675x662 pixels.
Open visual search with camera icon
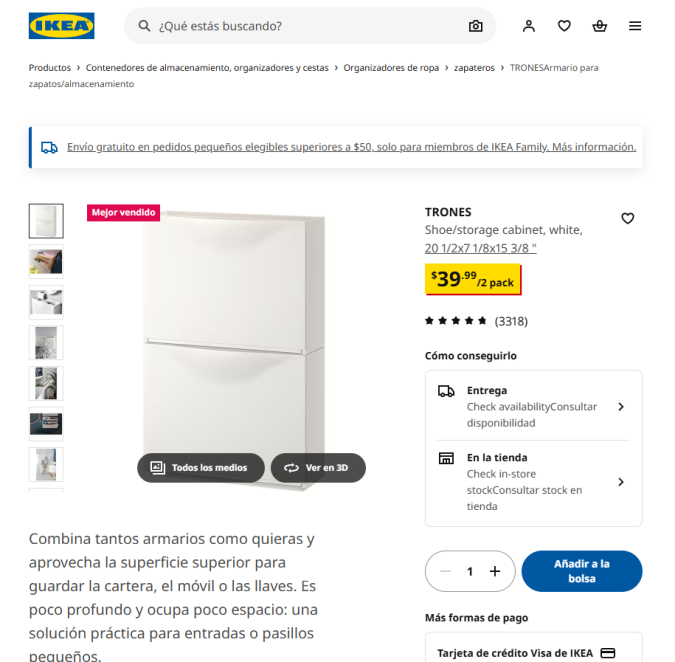[x=475, y=26]
